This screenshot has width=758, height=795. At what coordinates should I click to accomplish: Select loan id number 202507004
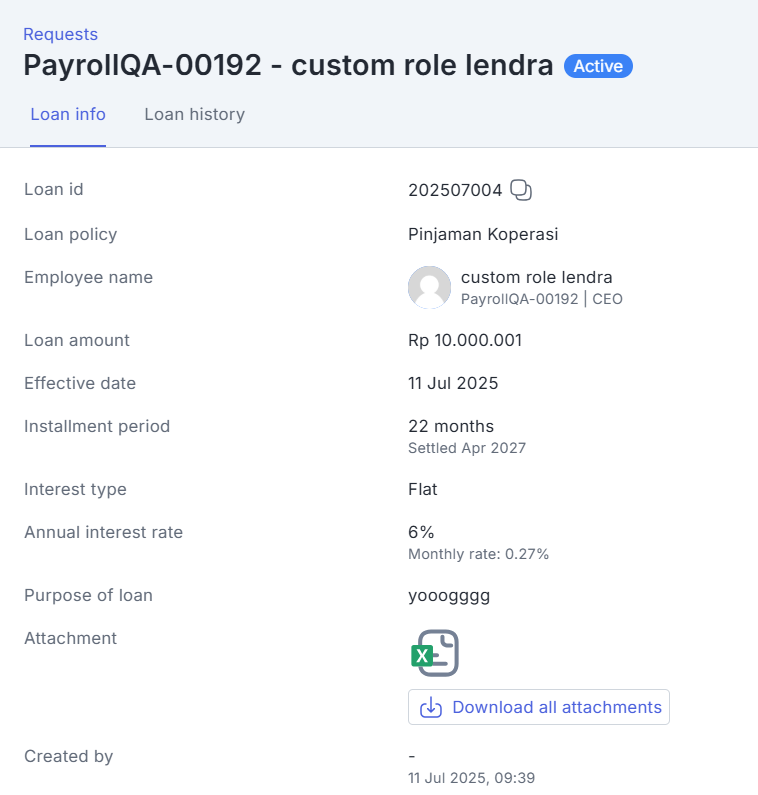tap(455, 190)
